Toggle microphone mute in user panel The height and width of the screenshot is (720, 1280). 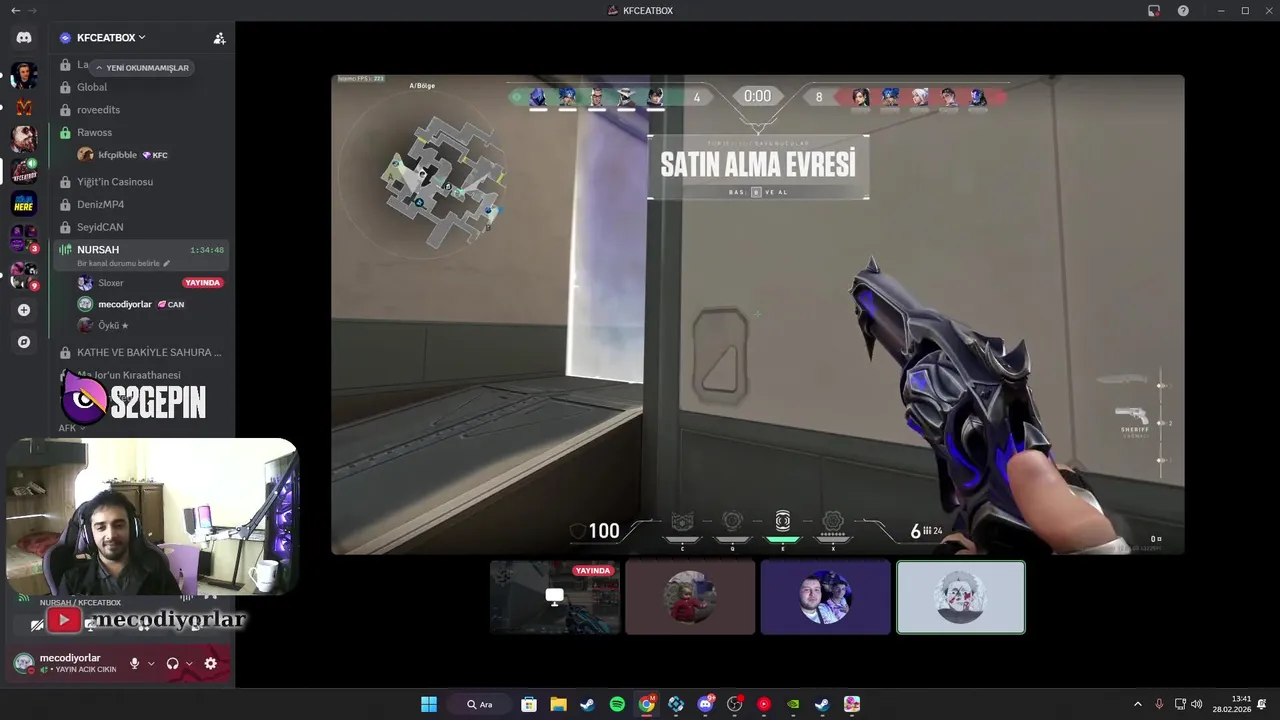[134, 663]
